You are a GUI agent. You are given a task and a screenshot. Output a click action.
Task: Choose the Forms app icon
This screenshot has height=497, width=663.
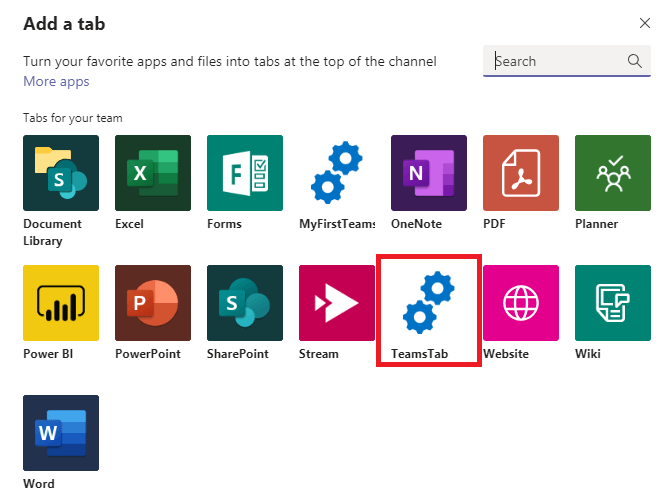click(245, 173)
